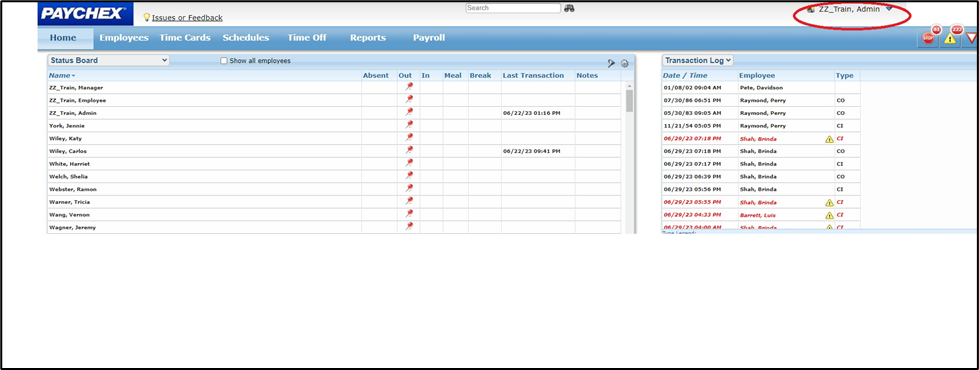979x370 pixels.
Task: Click the binoculars search icon
Action: [x=569, y=9]
